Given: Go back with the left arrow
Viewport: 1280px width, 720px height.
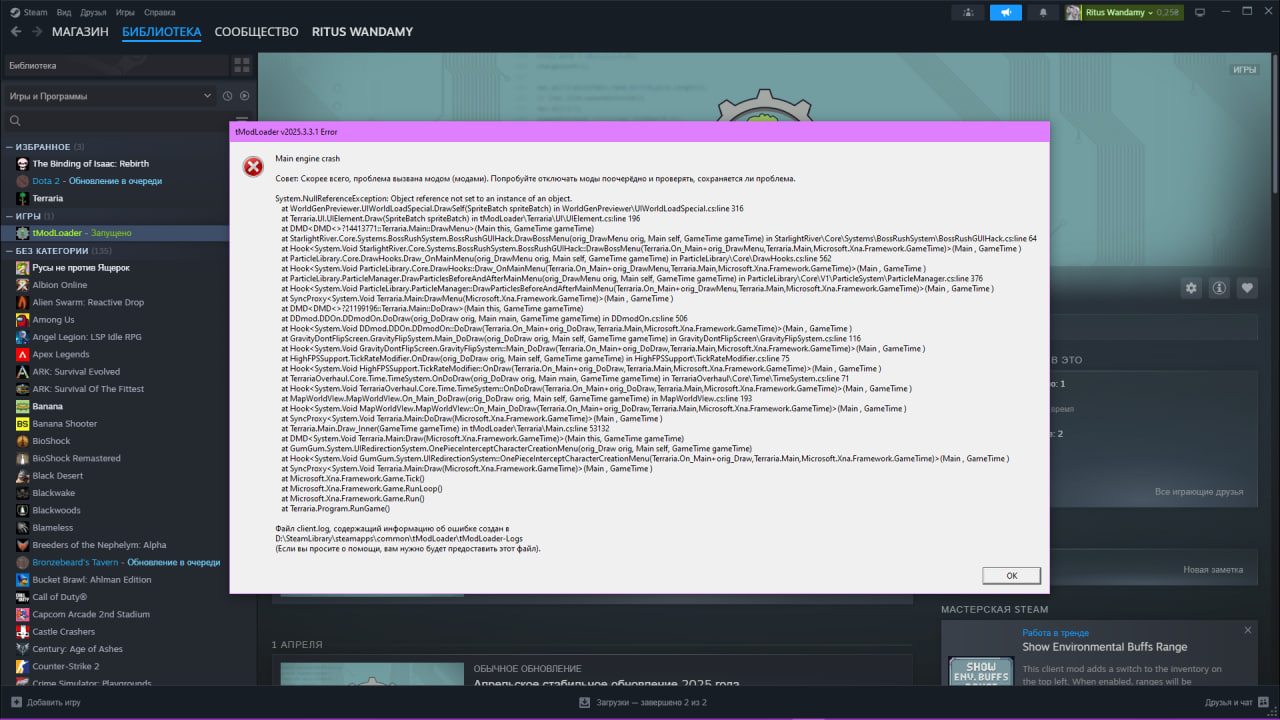Looking at the screenshot, I should 15,32.
